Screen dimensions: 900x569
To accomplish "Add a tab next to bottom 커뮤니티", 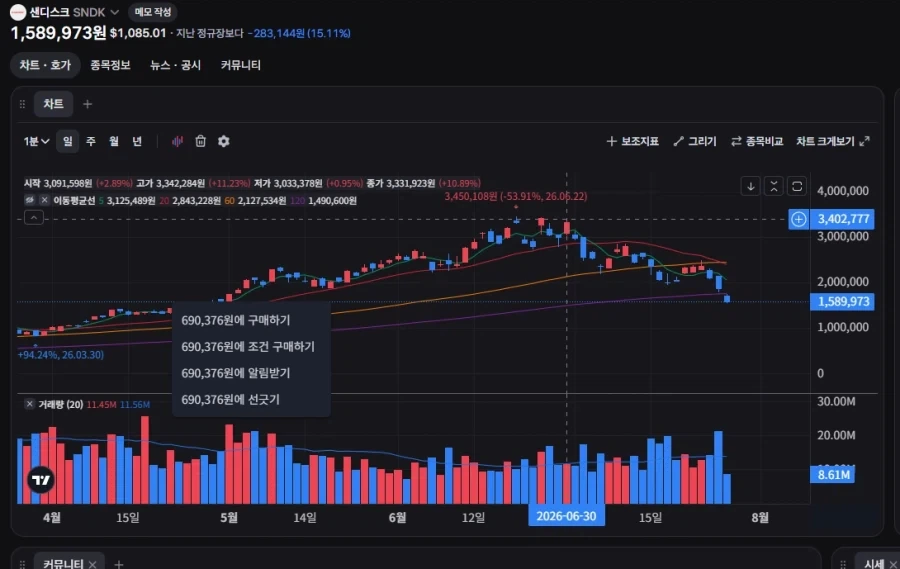I will point(119,564).
